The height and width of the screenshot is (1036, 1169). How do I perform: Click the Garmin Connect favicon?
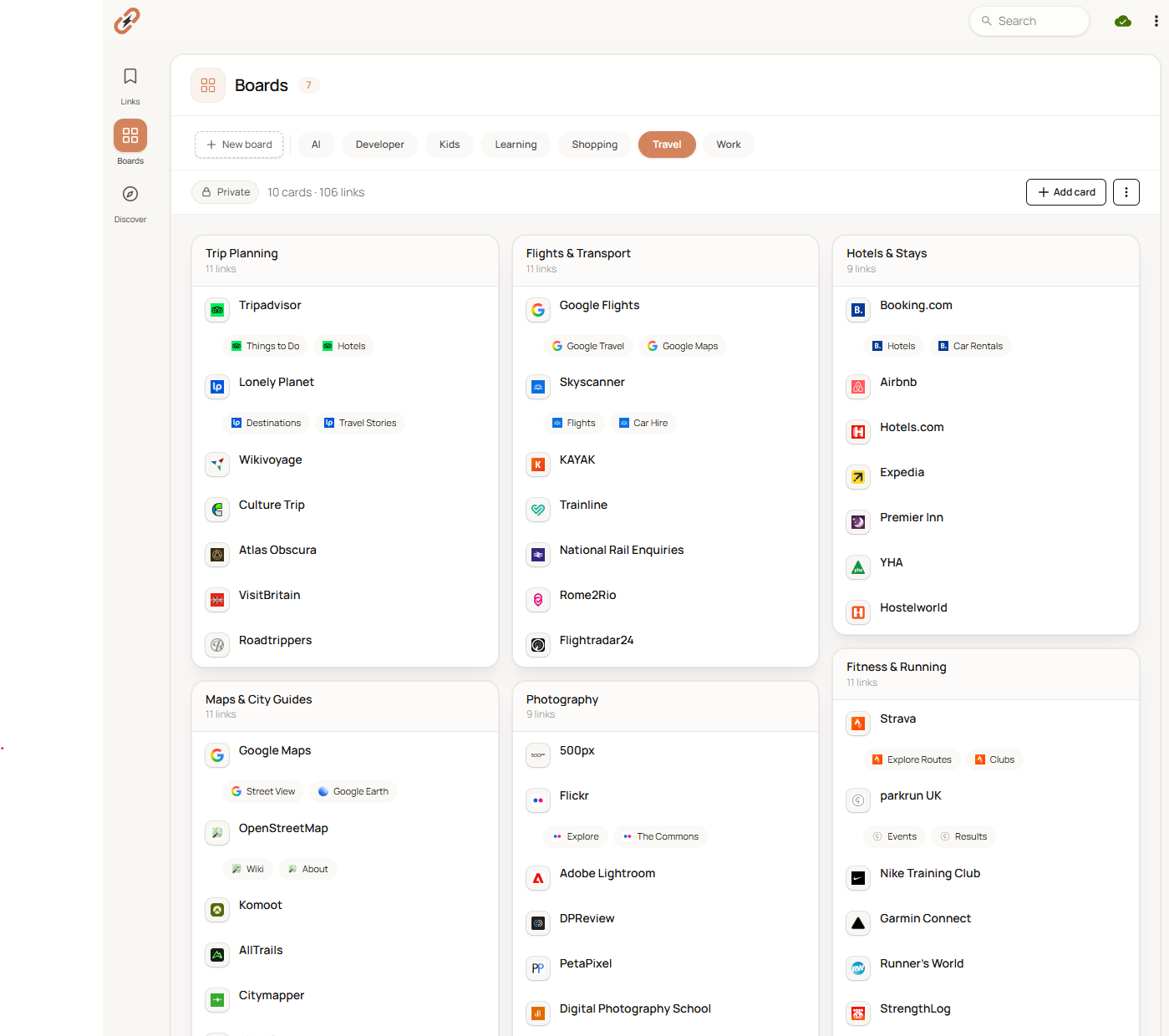pyautogui.click(x=858, y=923)
